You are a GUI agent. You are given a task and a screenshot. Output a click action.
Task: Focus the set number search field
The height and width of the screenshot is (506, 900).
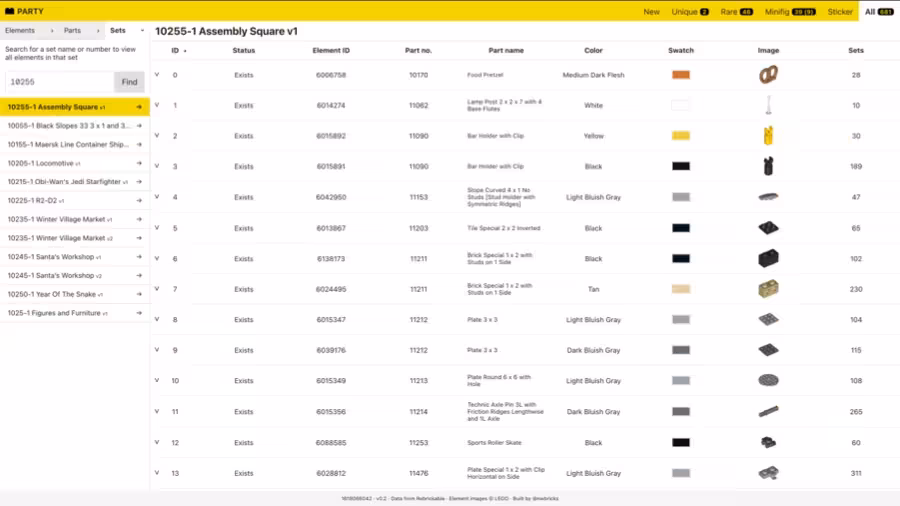pos(60,82)
